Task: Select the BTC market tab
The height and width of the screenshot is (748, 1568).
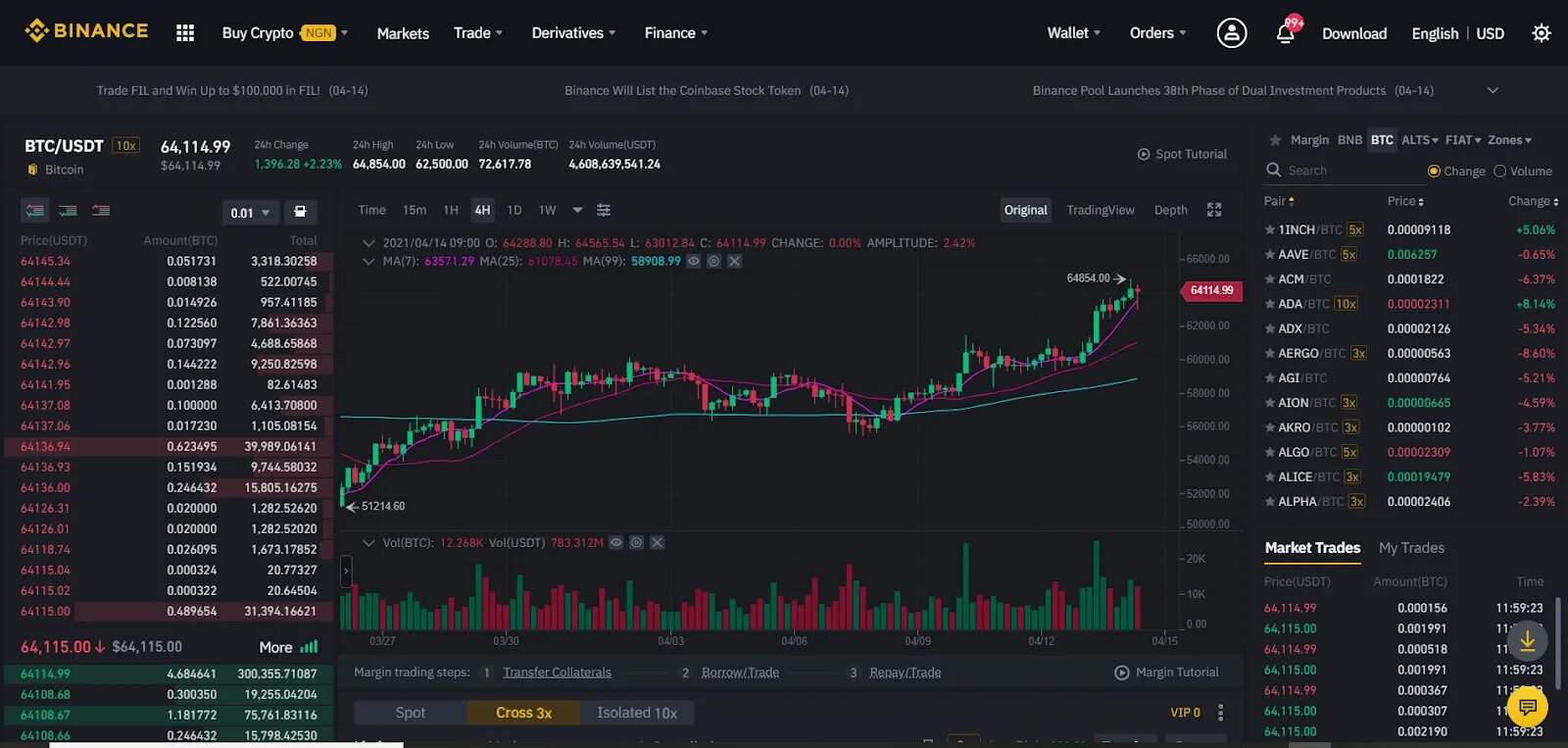Action: [x=1382, y=140]
